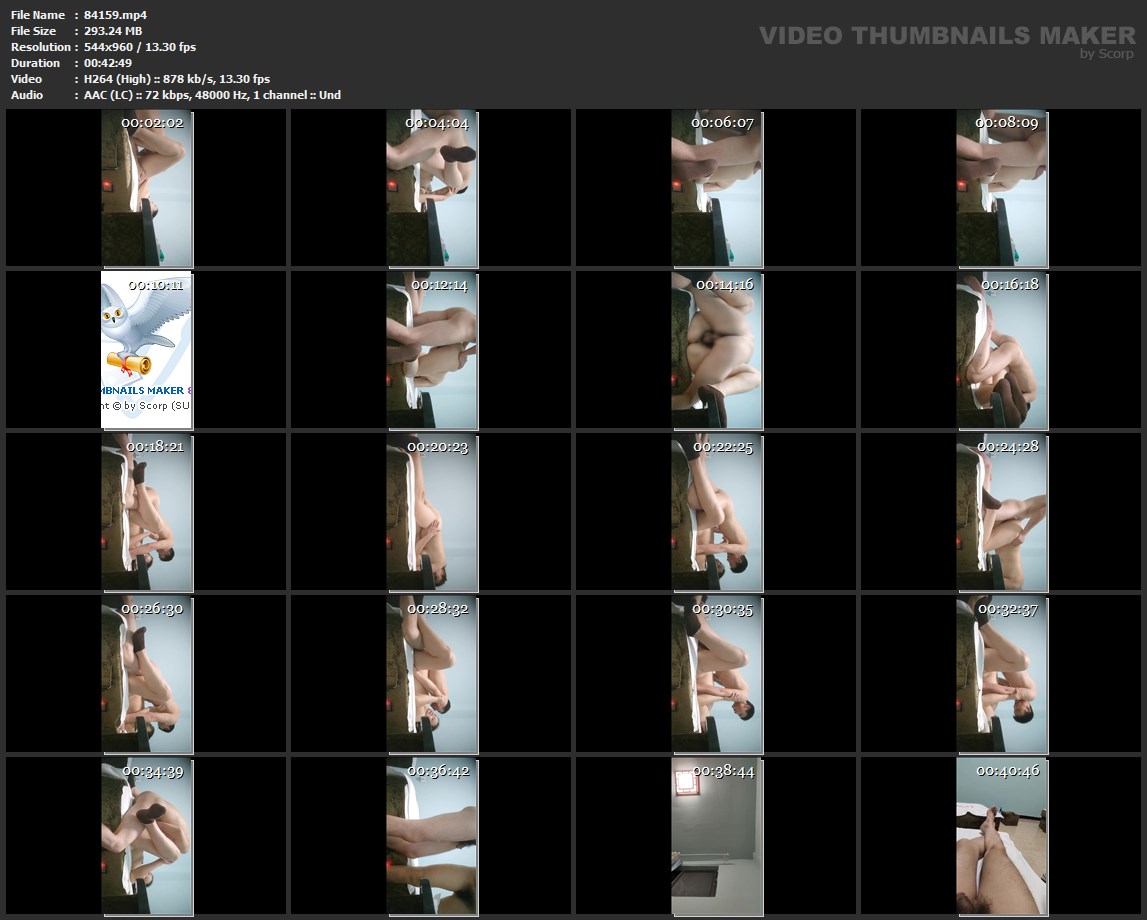The width and height of the screenshot is (1147, 920).
Task: Select the thumbnail stamped 00:20:23
Action: pyautogui.click(x=432, y=513)
